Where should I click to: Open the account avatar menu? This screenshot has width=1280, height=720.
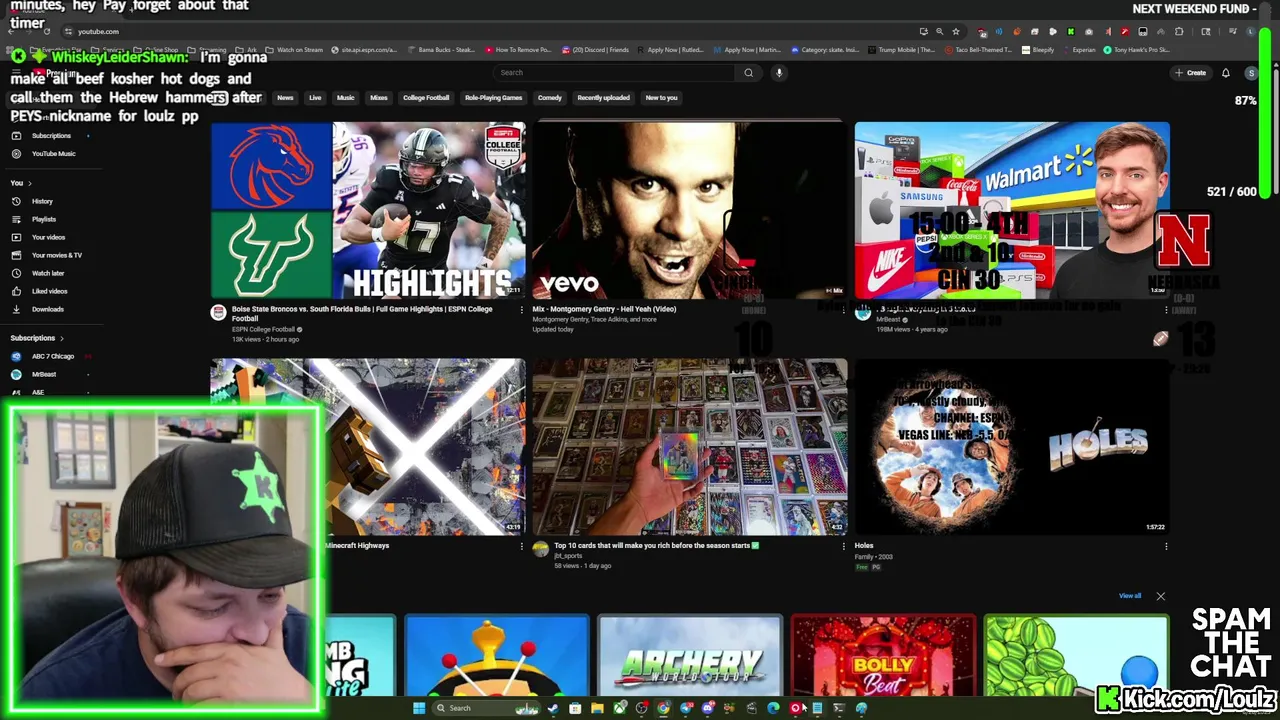(1251, 72)
